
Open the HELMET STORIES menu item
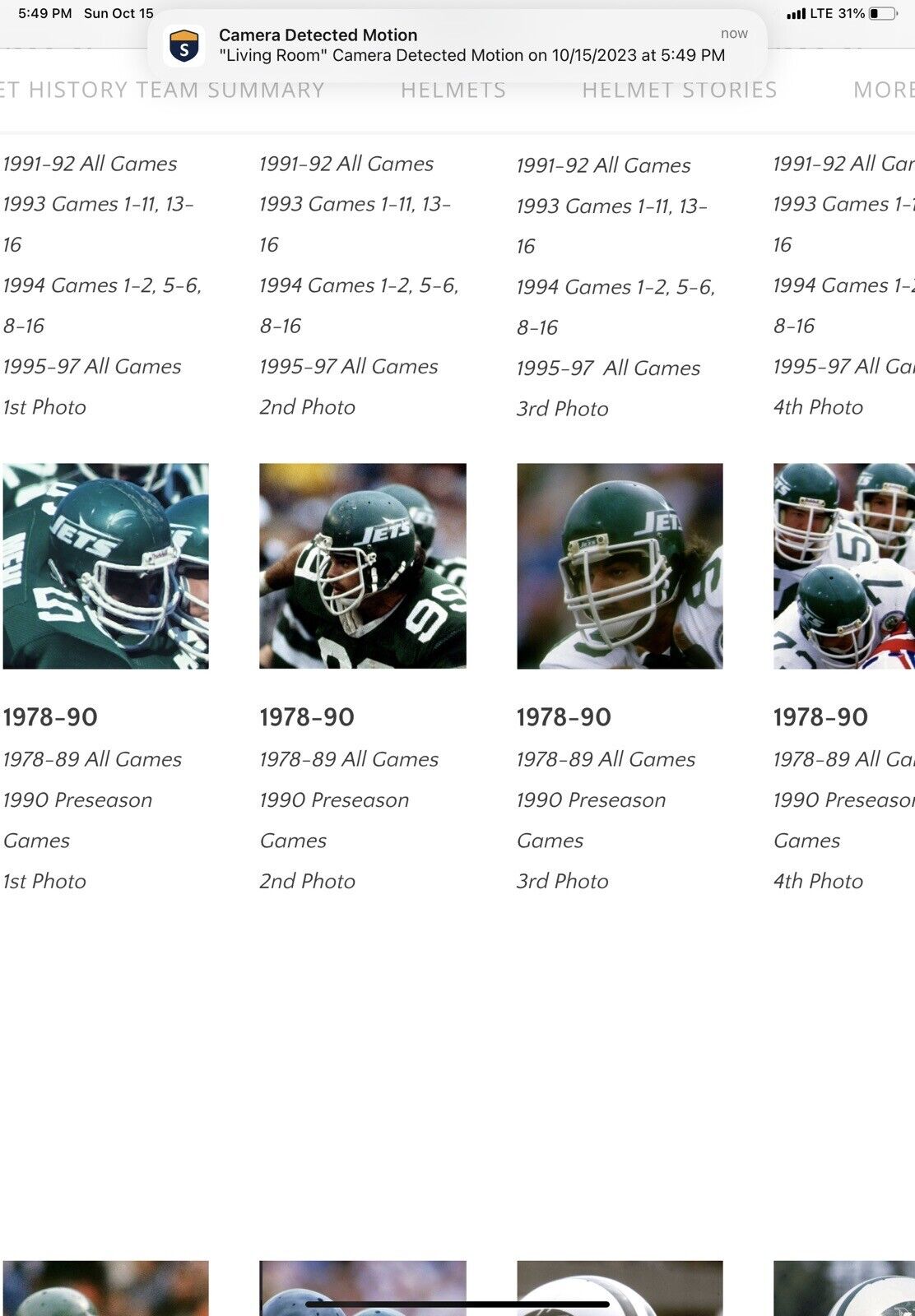click(680, 90)
